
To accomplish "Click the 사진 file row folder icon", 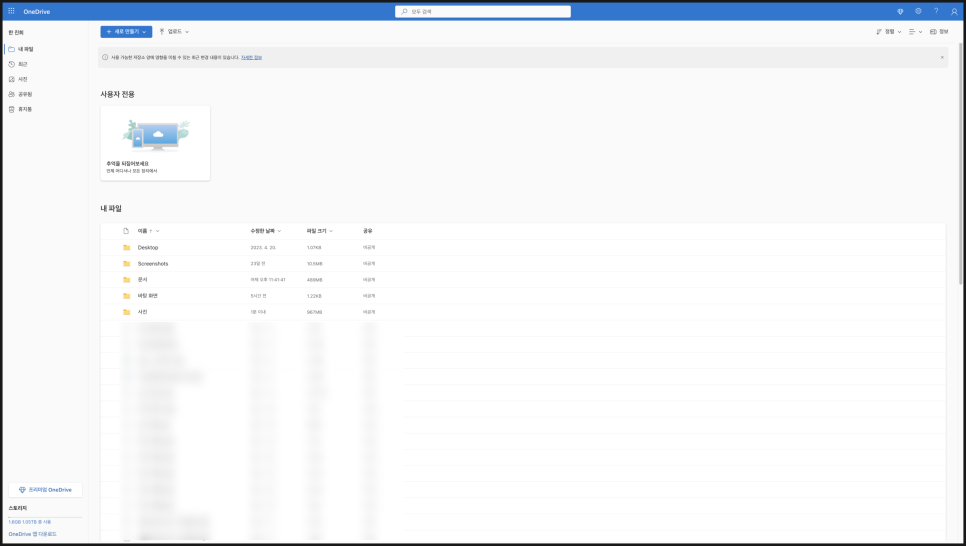I will (126, 312).
